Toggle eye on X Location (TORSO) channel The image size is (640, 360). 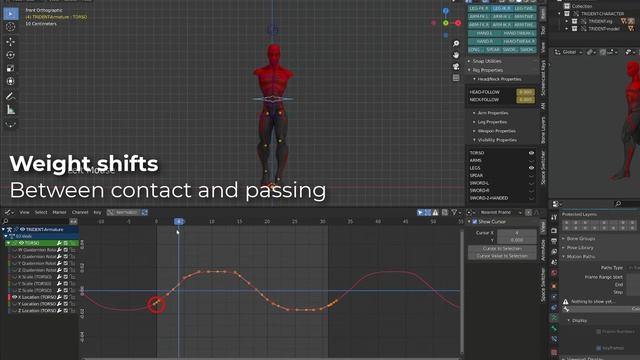(x=14, y=297)
